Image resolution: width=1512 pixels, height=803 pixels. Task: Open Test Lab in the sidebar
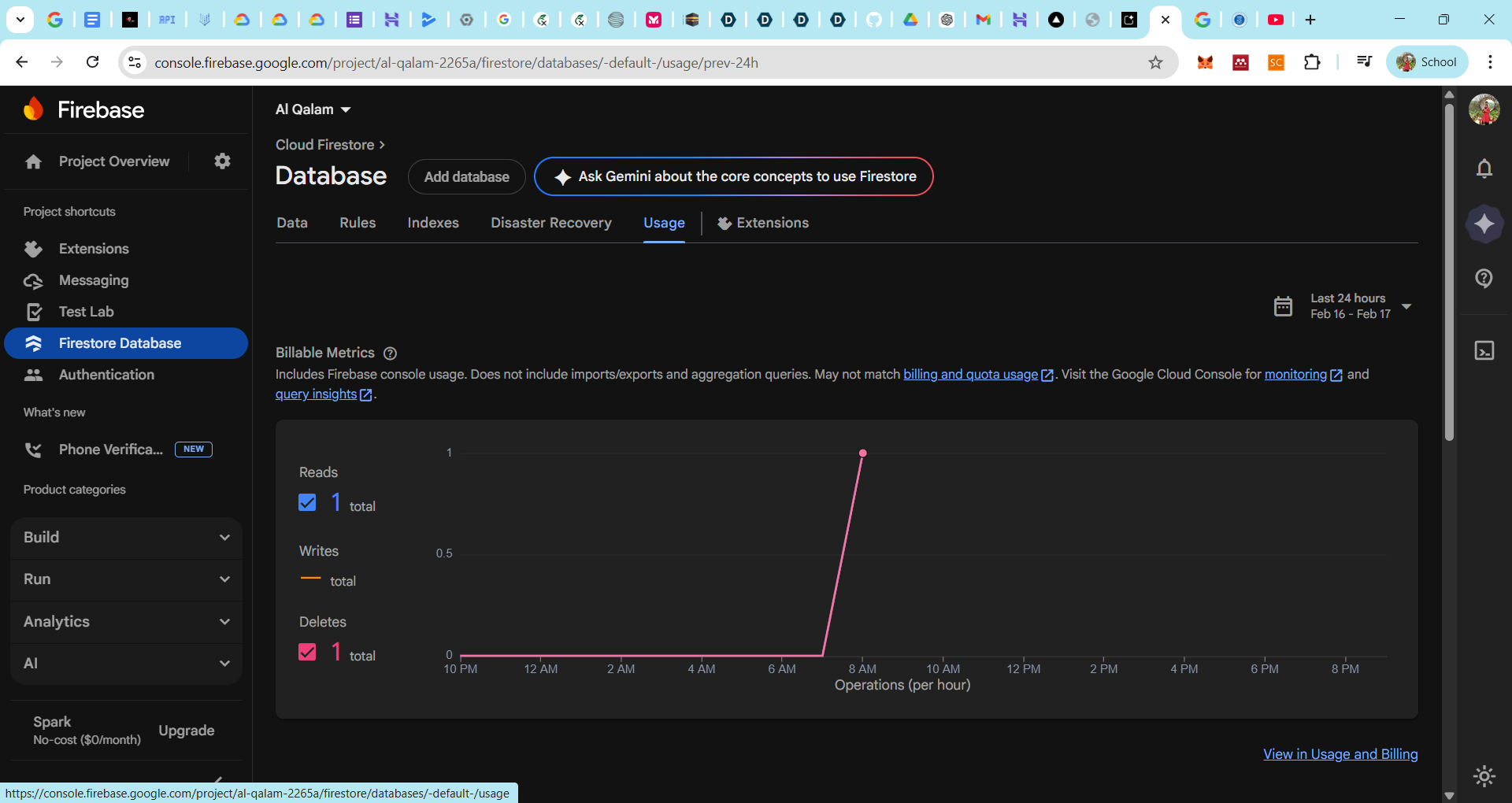(126, 312)
